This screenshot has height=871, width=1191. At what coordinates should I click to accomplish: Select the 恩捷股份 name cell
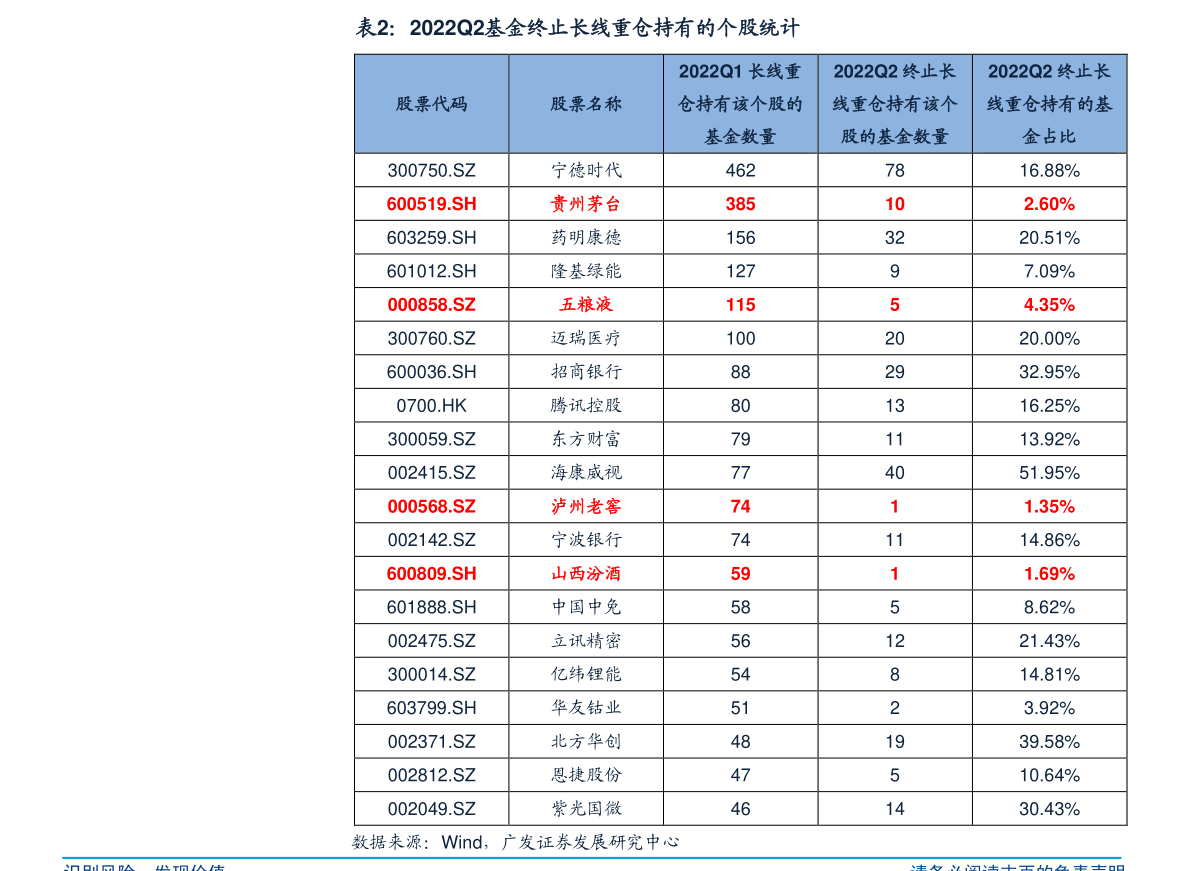click(586, 775)
